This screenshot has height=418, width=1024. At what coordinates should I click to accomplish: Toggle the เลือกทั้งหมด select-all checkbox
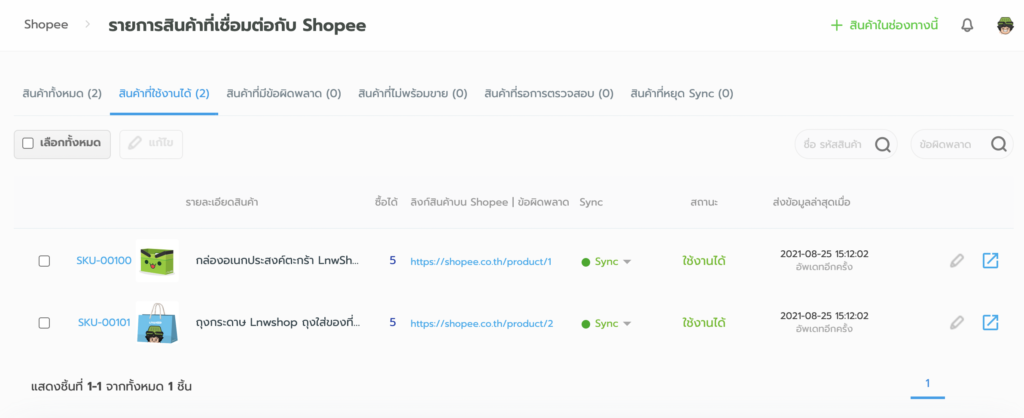[28, 143]
